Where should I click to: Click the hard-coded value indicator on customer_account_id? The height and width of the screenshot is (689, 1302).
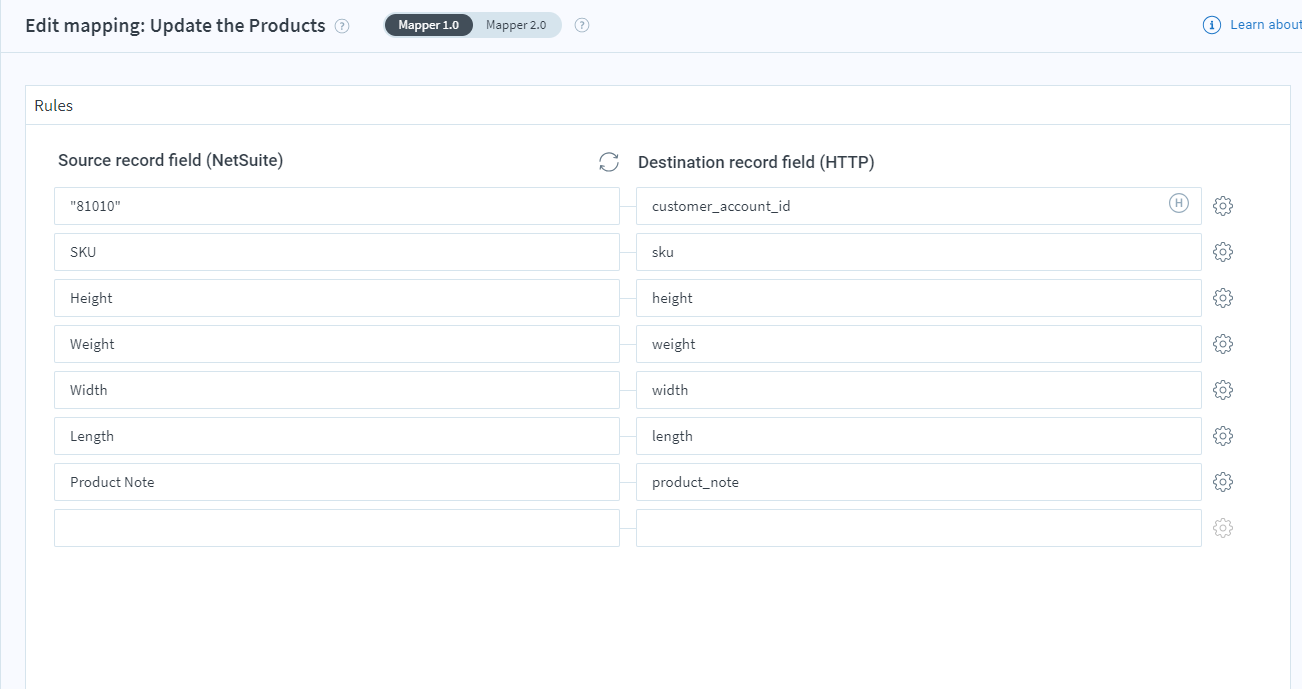tap(1178, 203)
